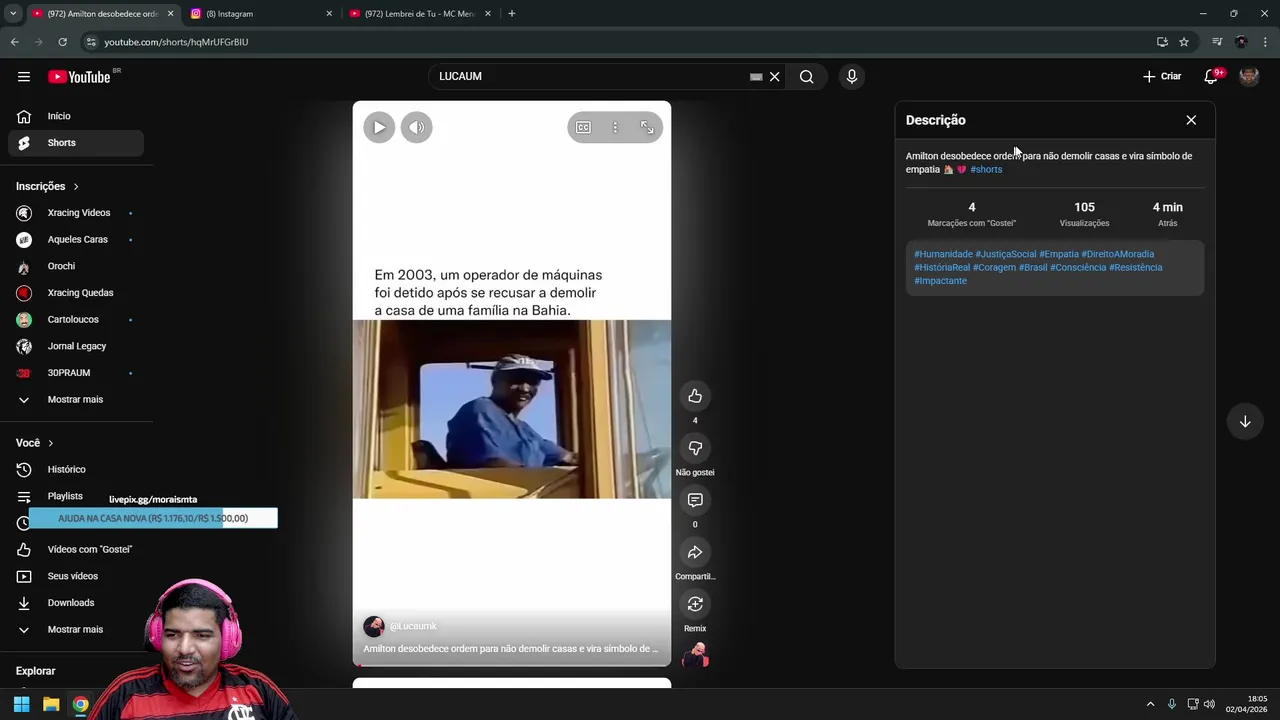Open the account avatar menu
The height and width of the screenshot is (720, 1280).
pyautogui.click(x=1249, y=77)
